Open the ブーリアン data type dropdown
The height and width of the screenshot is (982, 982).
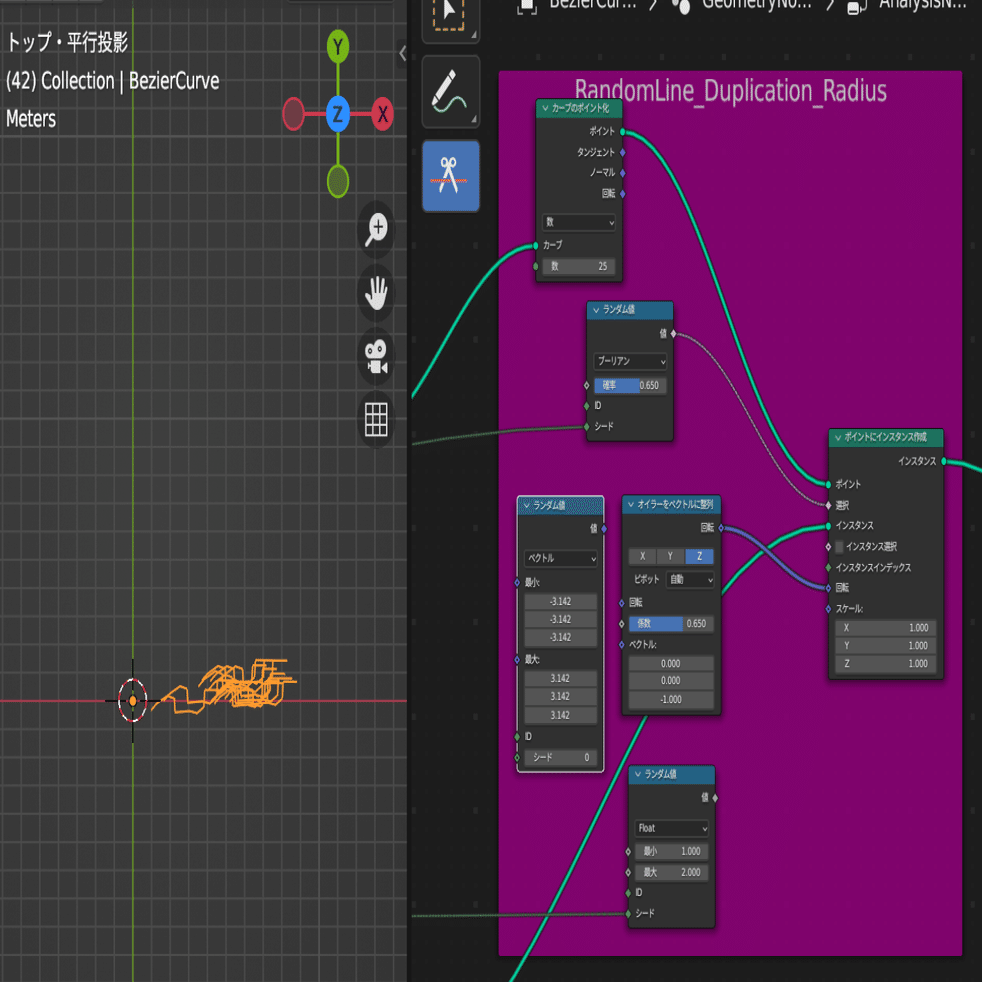pyautogui.click(x=630, y=361)
